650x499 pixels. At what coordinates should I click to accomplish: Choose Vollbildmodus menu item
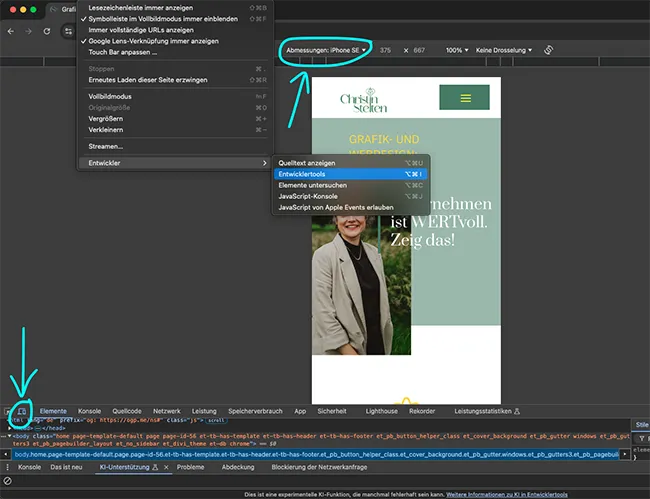(x=110, y=97)
